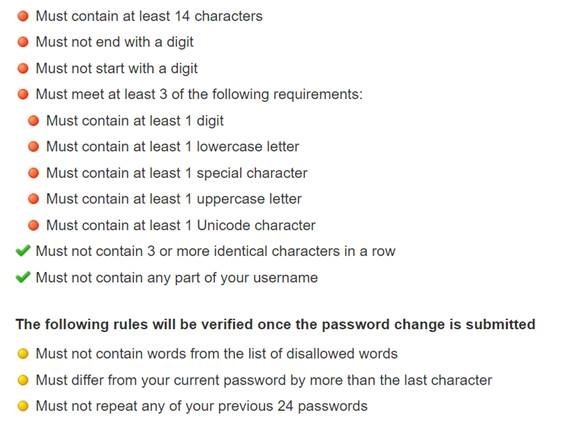Click yellow dot beside disallowed words rule
Viewport: 586px width, 438px height.
[x=23, y=354]
